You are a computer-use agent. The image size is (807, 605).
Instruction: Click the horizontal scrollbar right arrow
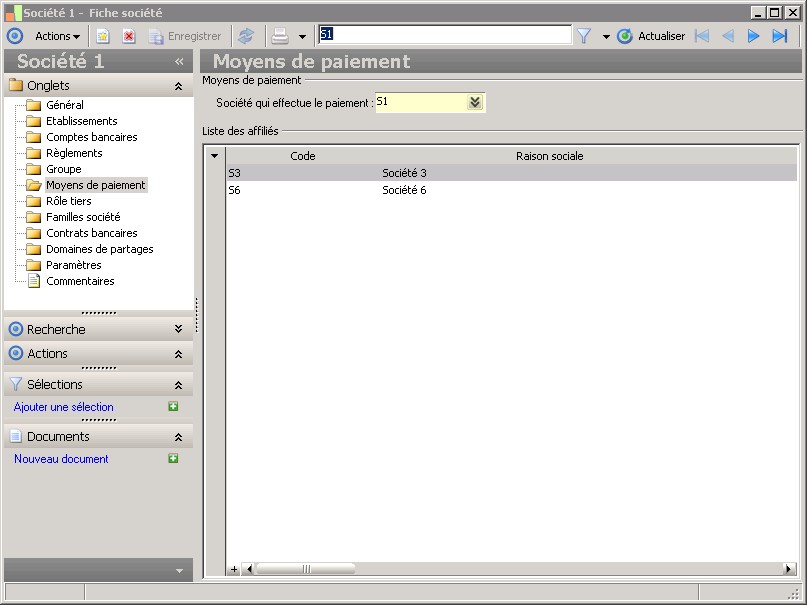tap(788, 568)
